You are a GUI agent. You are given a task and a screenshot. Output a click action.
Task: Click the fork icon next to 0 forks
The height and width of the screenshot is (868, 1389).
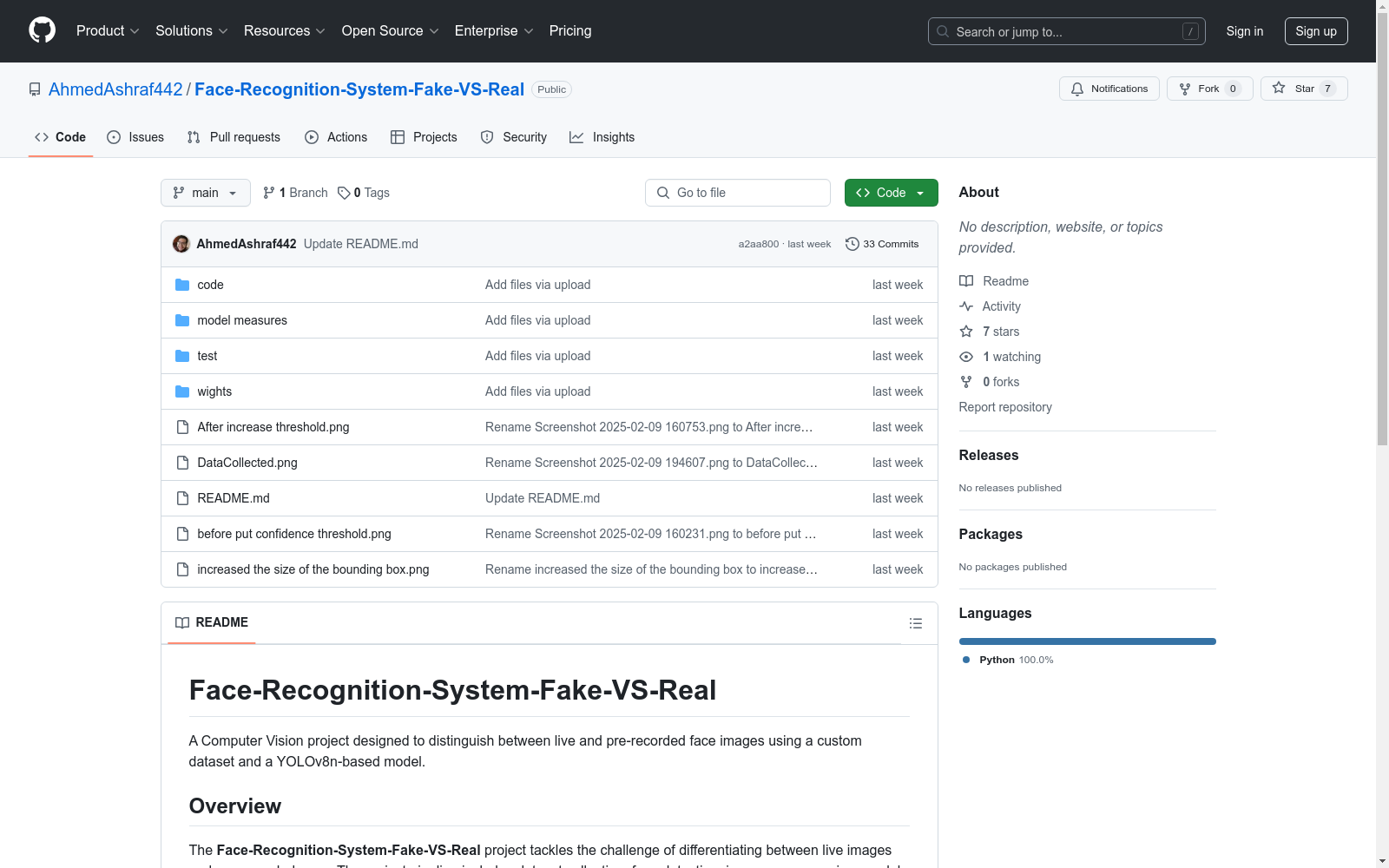[x=966, y=382]
